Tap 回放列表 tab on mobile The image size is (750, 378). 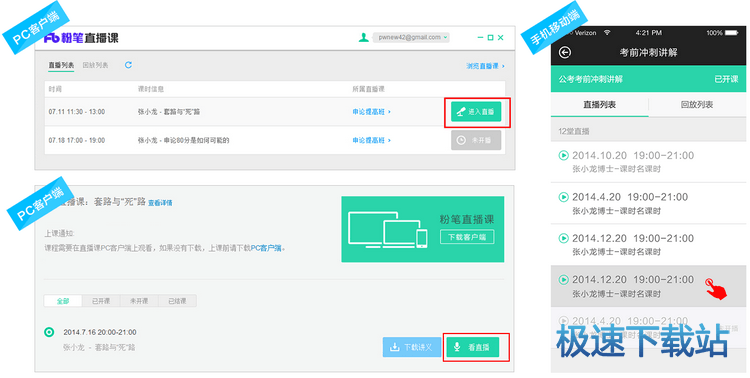697,105
